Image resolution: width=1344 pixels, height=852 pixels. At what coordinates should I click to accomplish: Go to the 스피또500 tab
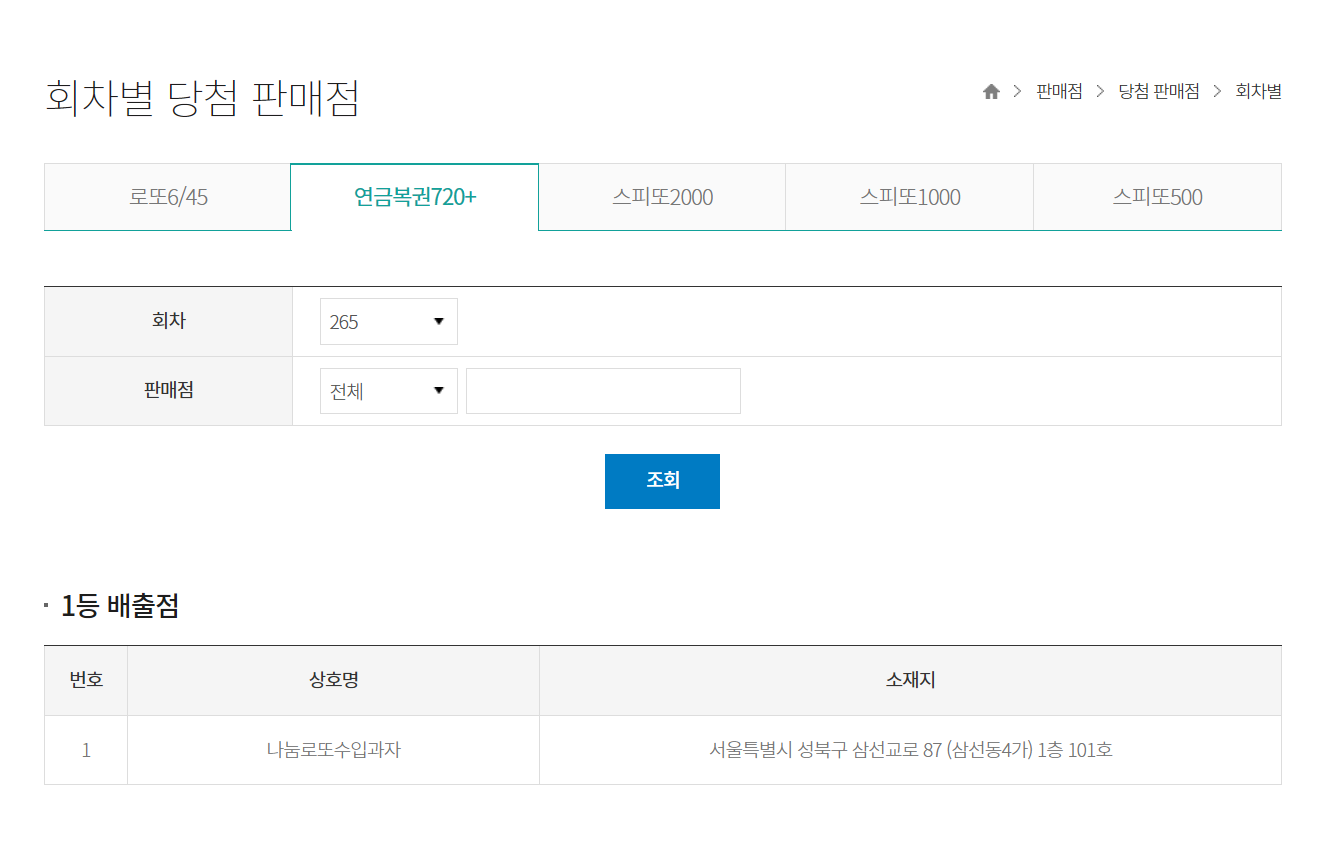pos(1158,197)
